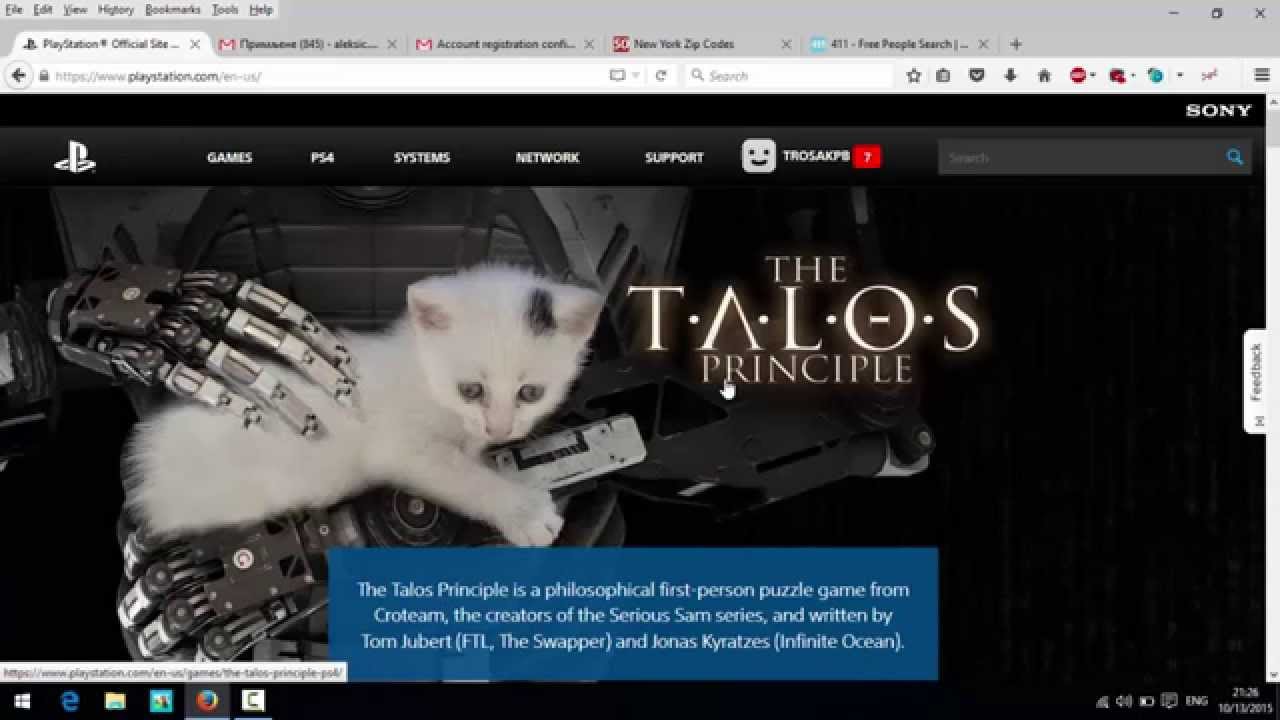Reload the page with the refresh icon
1280x720 pixels.
(x=661, y=76)
